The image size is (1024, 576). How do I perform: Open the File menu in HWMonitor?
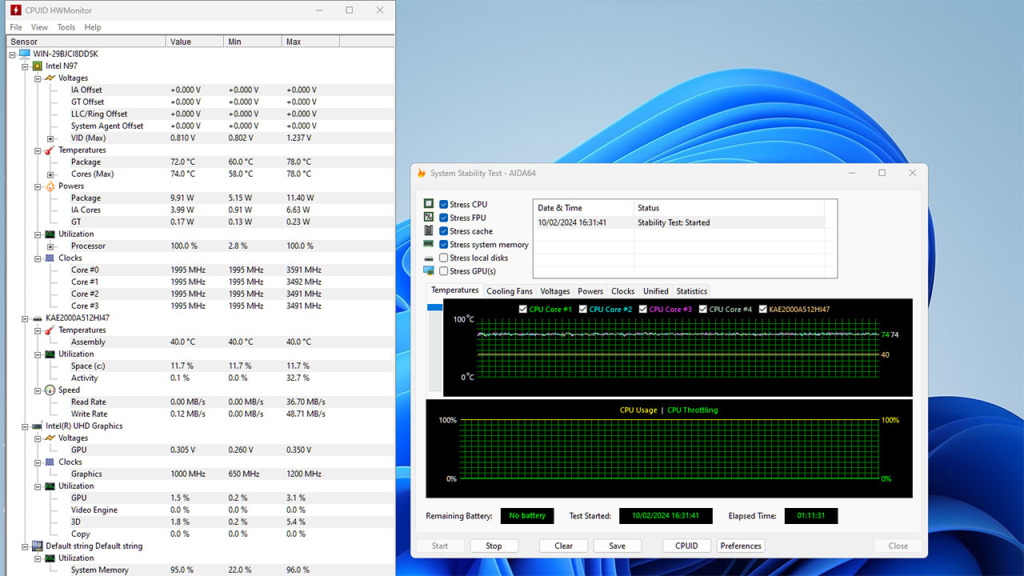pos(16,27)
